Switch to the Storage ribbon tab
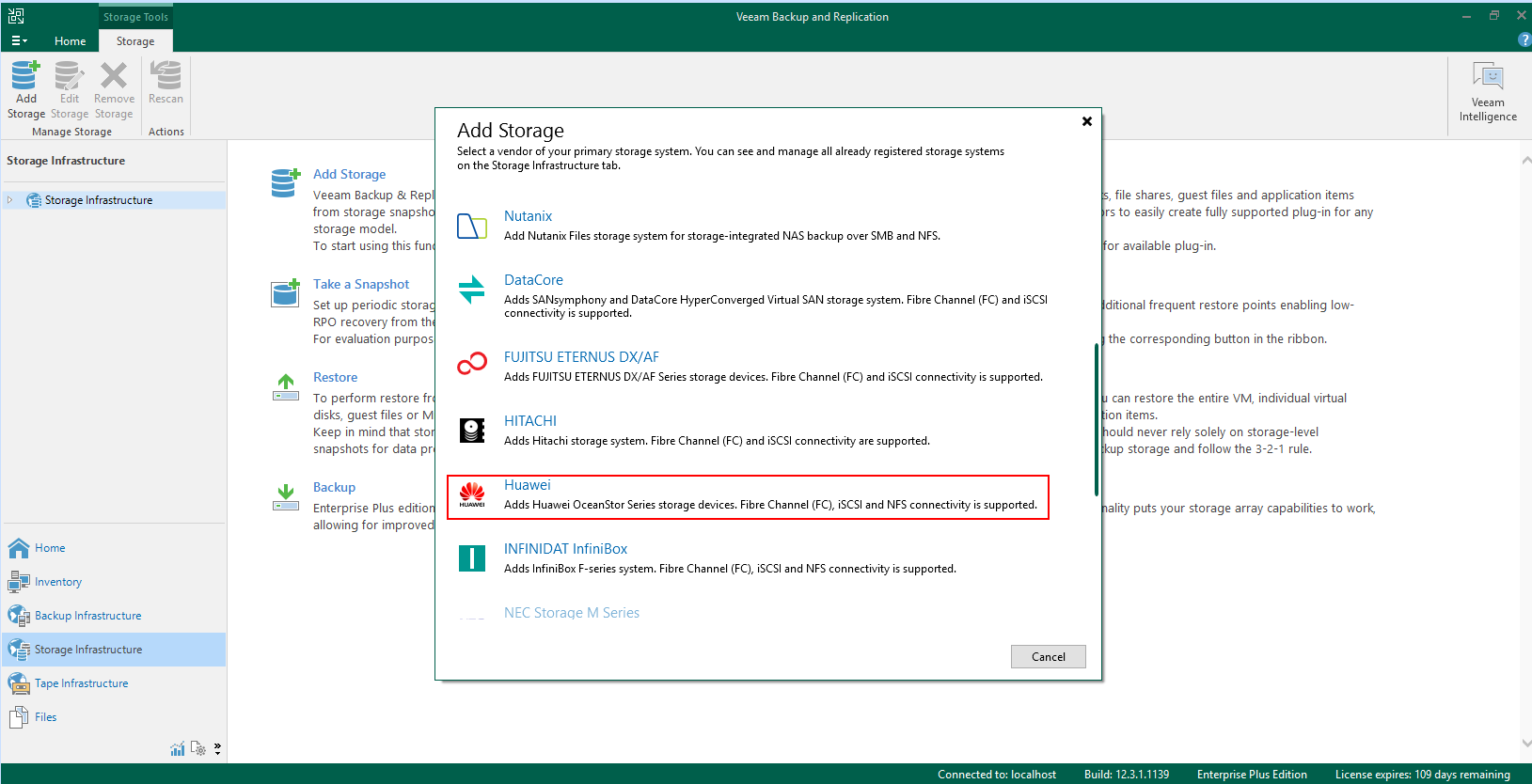The height and width of the screenshot is (784, 1532). (135, 41)
